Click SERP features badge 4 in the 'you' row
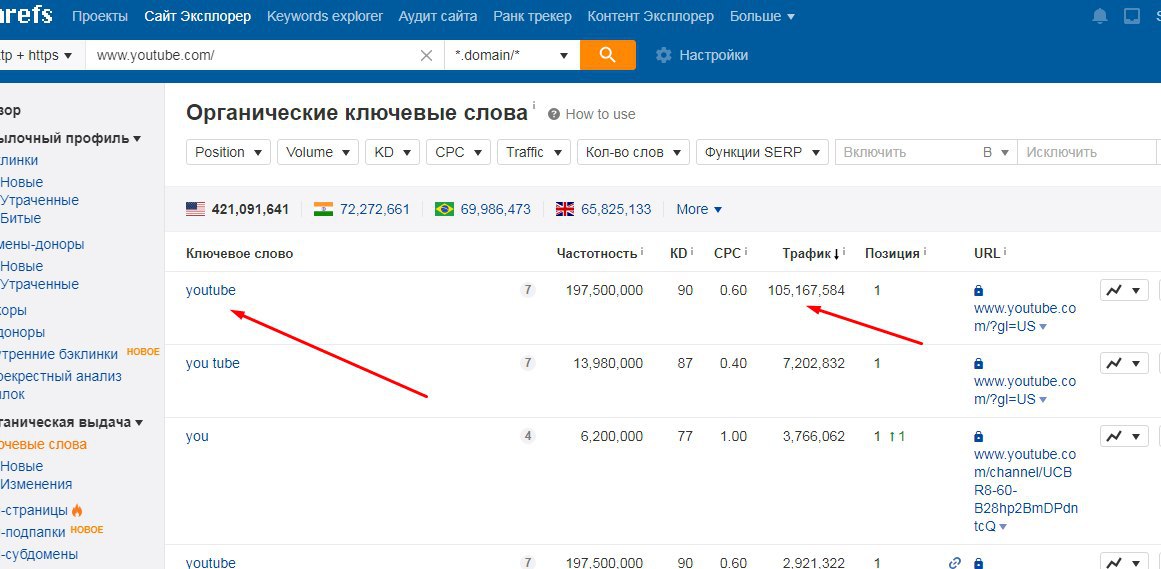Image resolution: width=1161 pixels, height=569 pixels. [x=528, y=436]
